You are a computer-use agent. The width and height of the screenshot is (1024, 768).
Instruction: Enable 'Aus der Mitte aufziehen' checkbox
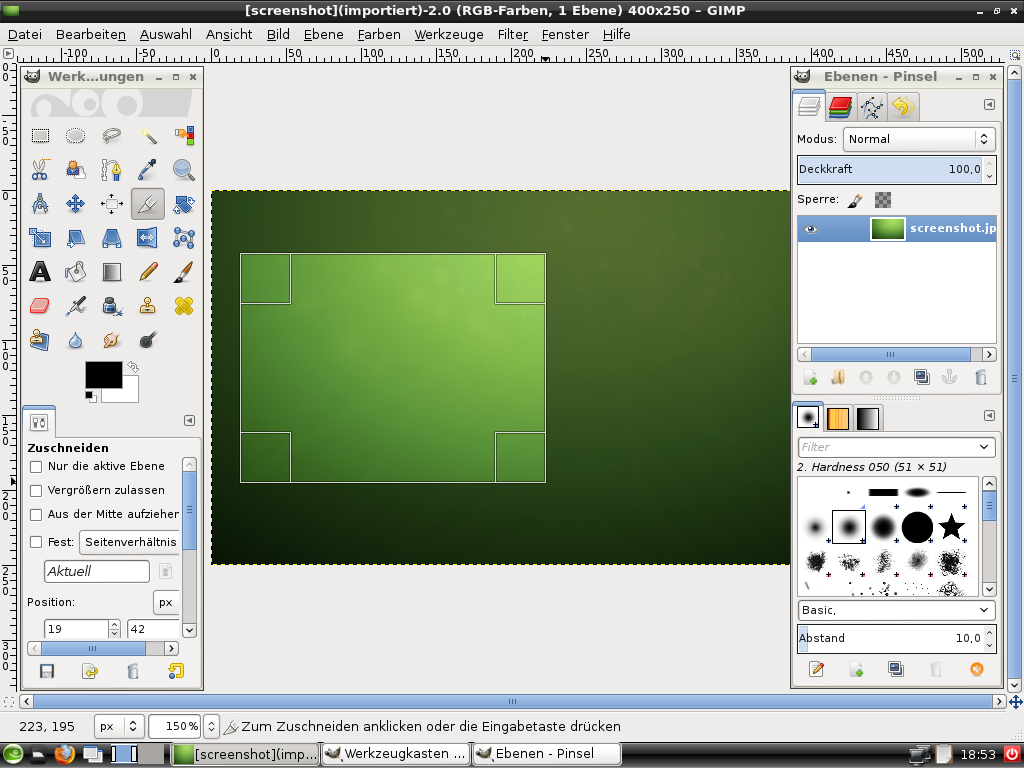[36, 515]
